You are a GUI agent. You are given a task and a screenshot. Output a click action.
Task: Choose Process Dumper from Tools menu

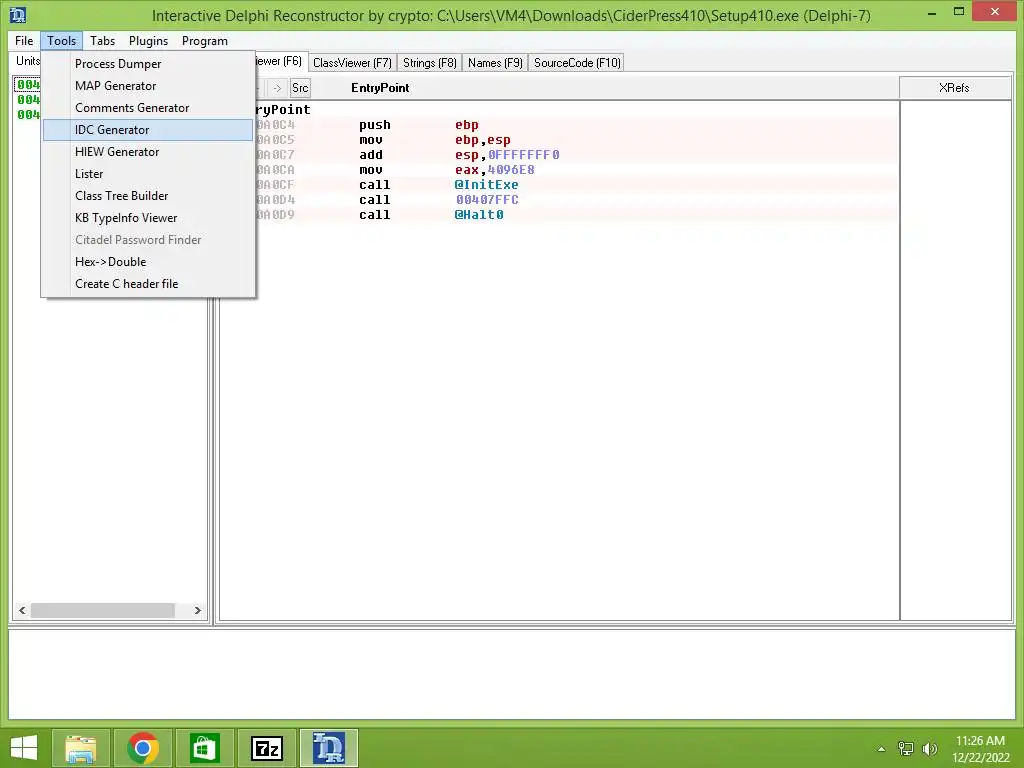point(148,63)
